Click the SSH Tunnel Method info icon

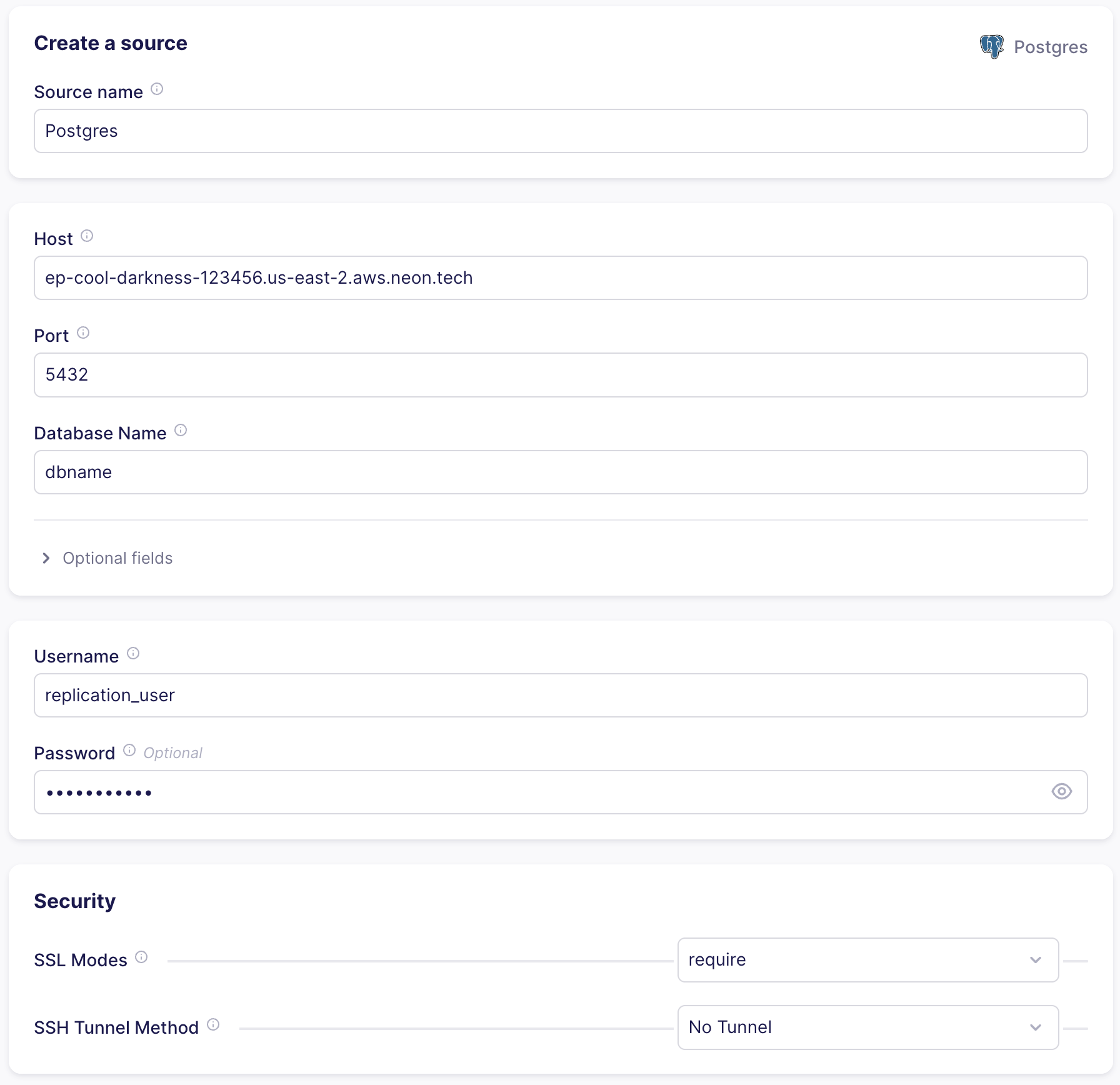[212, 1025]
